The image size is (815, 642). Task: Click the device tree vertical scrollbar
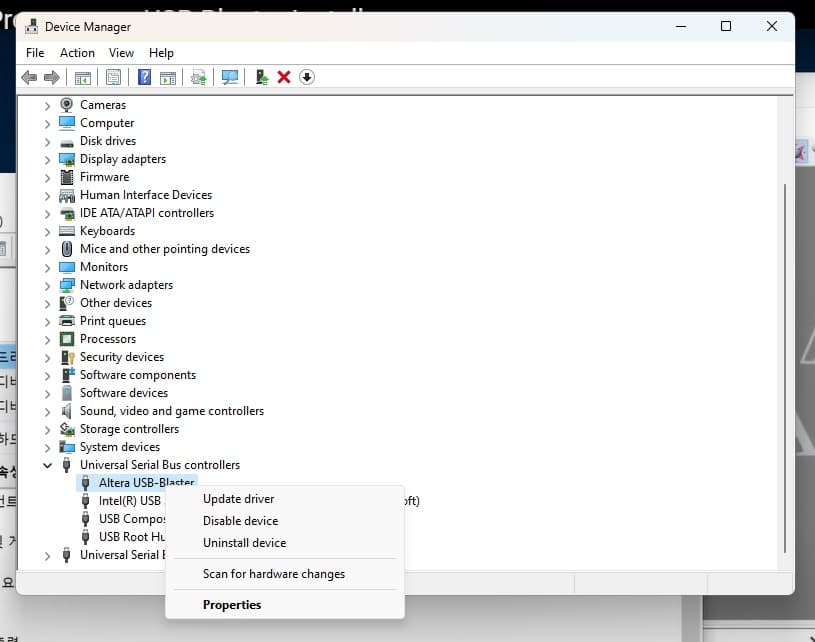tap(785, 368)
